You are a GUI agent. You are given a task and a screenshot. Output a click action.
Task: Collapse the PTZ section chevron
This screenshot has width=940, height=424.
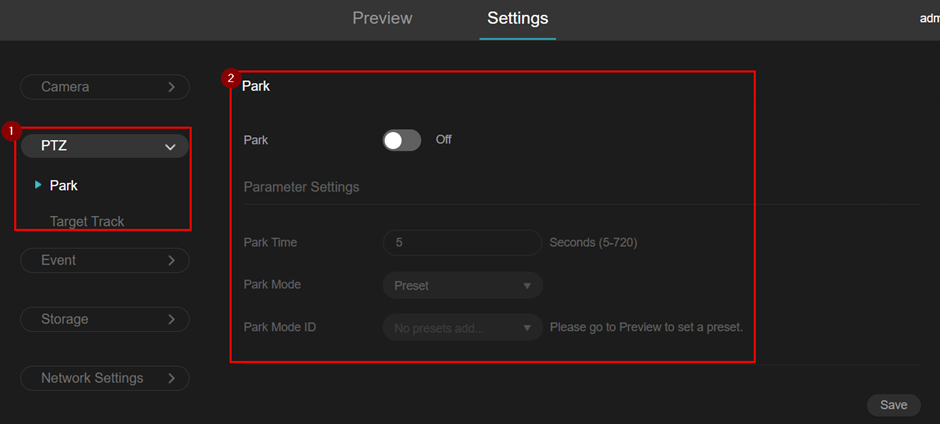(170, 146)
